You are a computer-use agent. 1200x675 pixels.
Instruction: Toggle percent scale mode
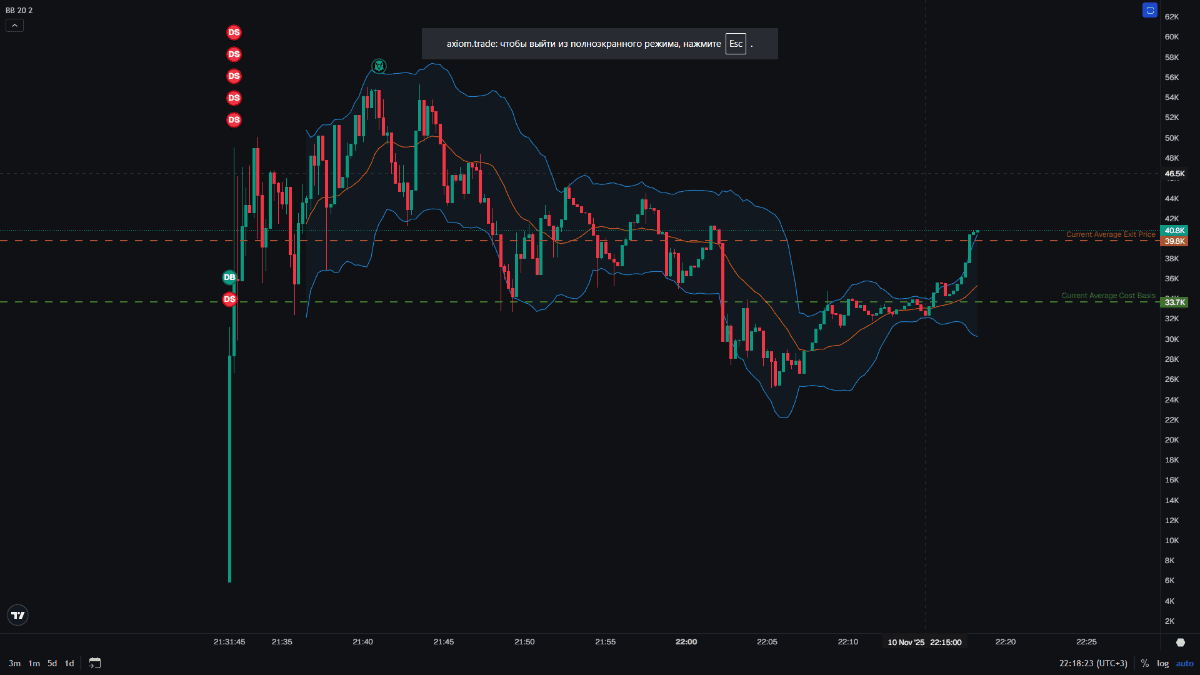pos(1145,663)
